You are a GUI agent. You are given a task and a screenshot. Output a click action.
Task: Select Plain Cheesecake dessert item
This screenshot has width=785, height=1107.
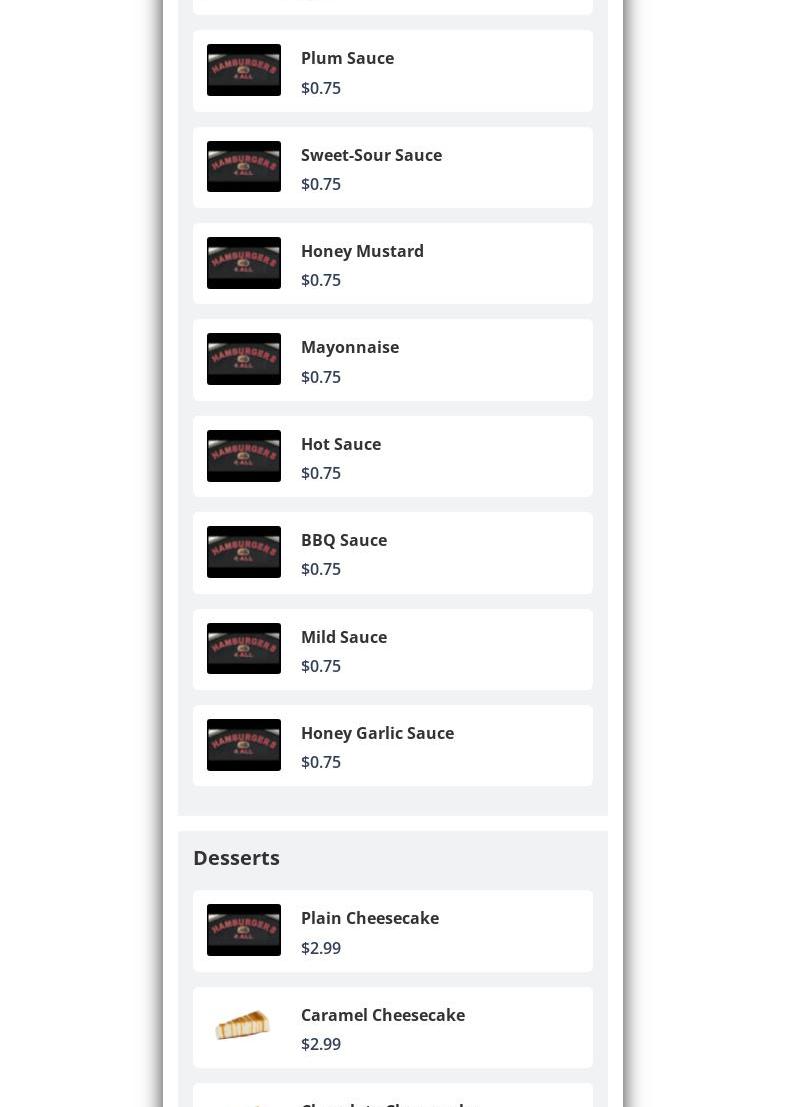click(x=392, y=931)
